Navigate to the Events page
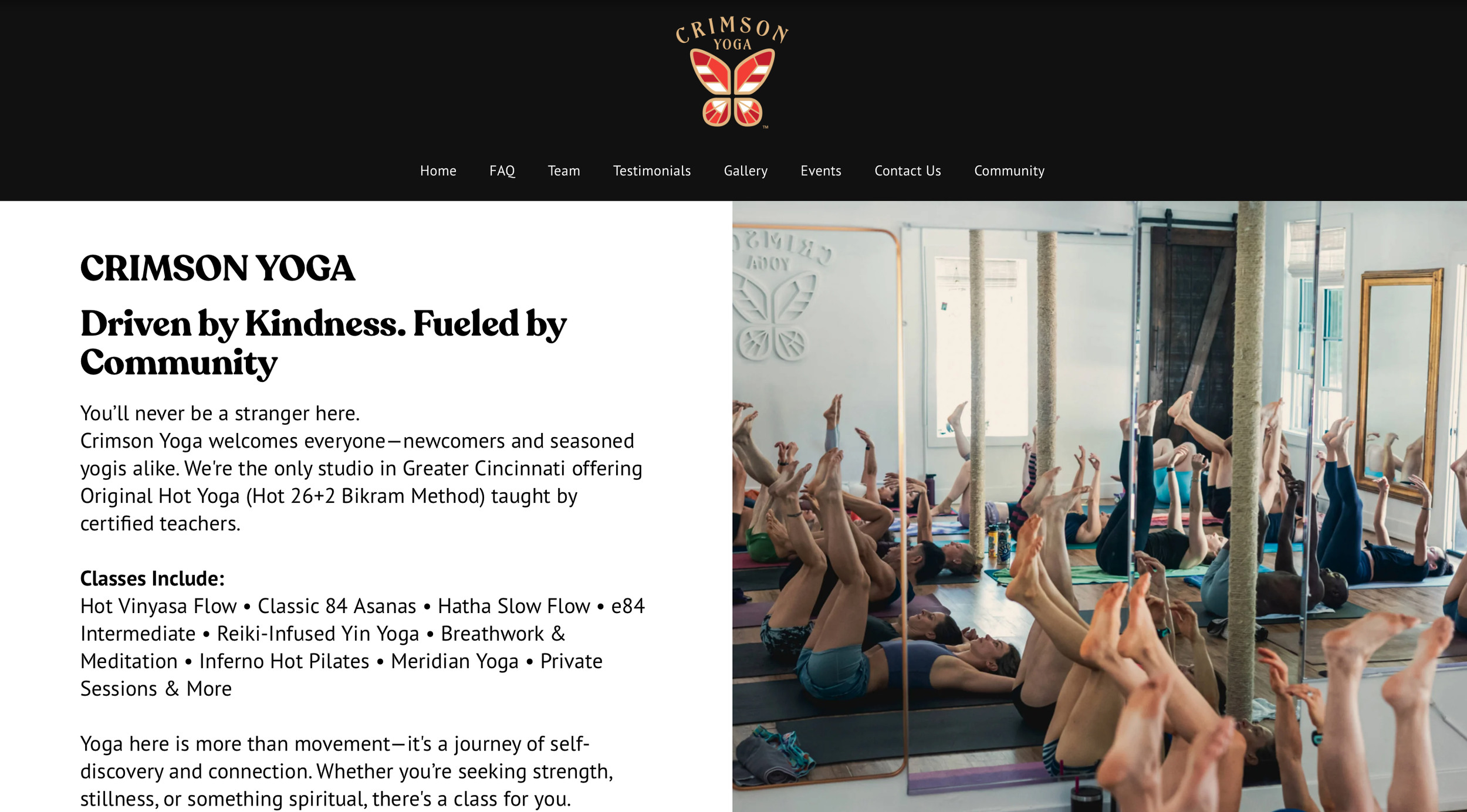1467x812 pixels. point(820,171)
